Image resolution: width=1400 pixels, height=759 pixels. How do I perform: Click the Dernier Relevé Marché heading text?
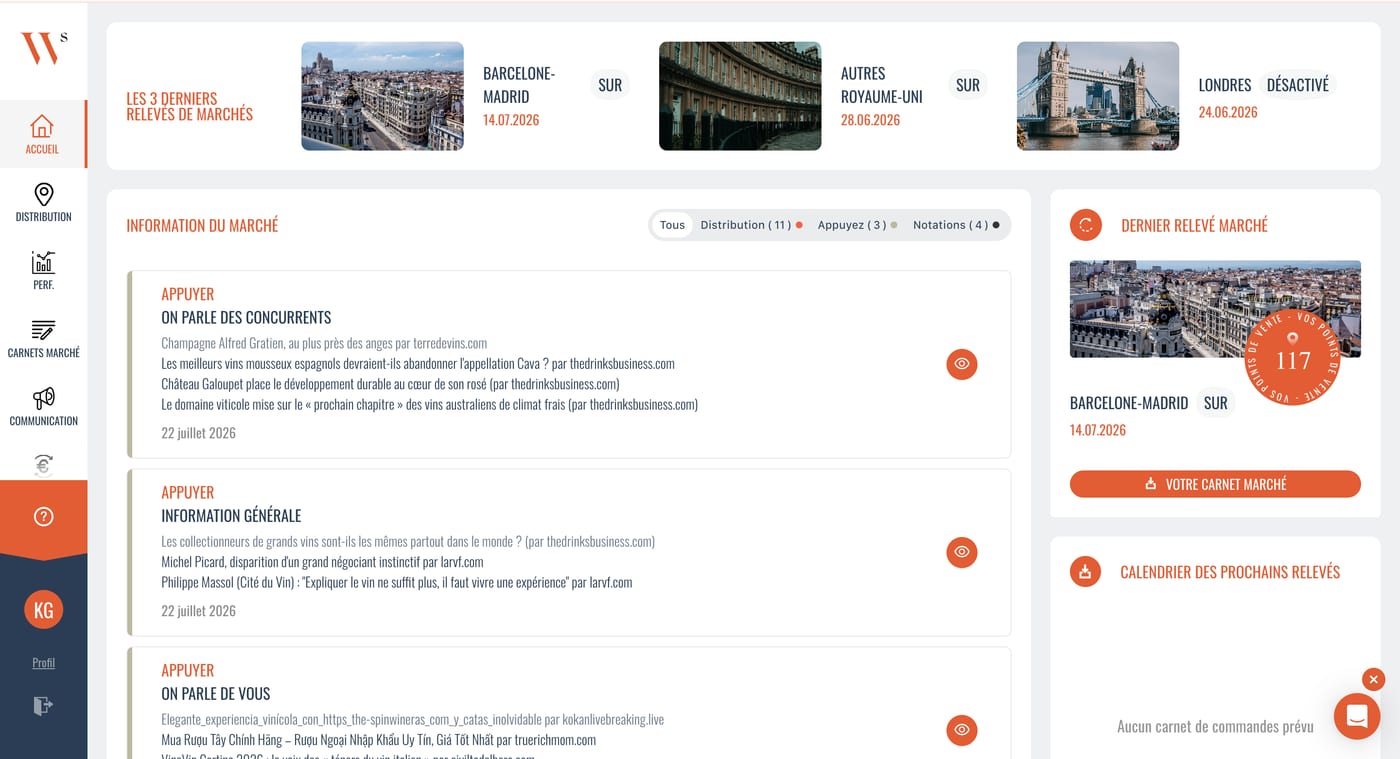(x=1194, y=226)
